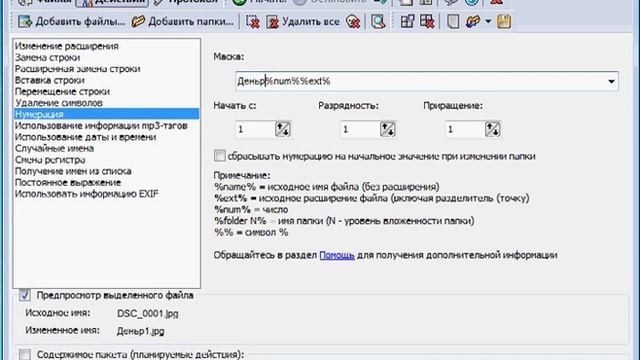This screenshot has height=360, width=640.
Task: Choose Использование даты и времени action
Action: pyautogui.click(x=106, y=137)
